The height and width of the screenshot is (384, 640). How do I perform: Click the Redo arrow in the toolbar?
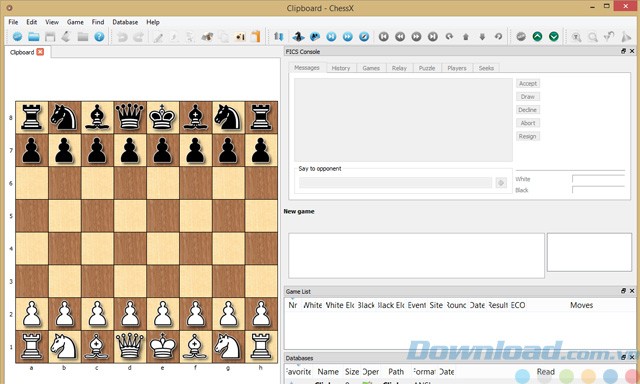(138, 37)
